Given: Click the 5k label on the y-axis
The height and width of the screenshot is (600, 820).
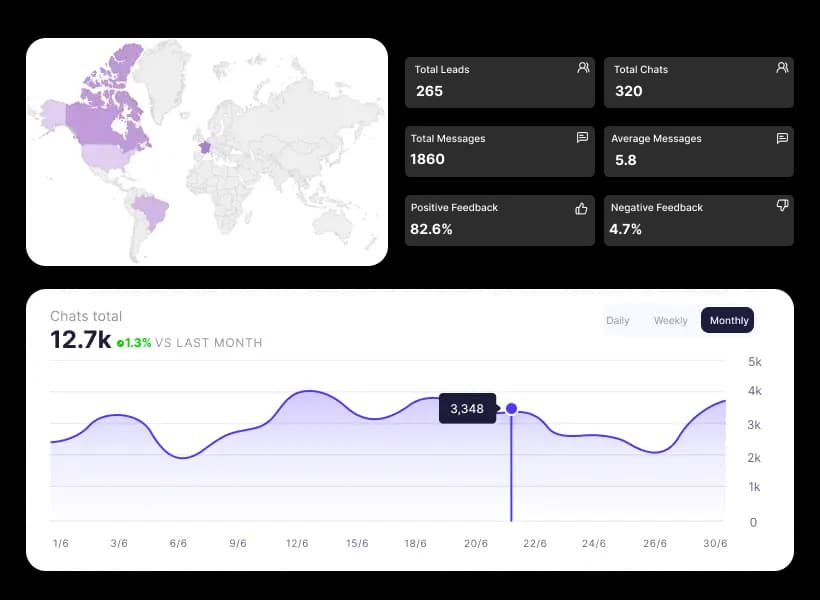Looking at the screenshot, I should pos(752,359).
